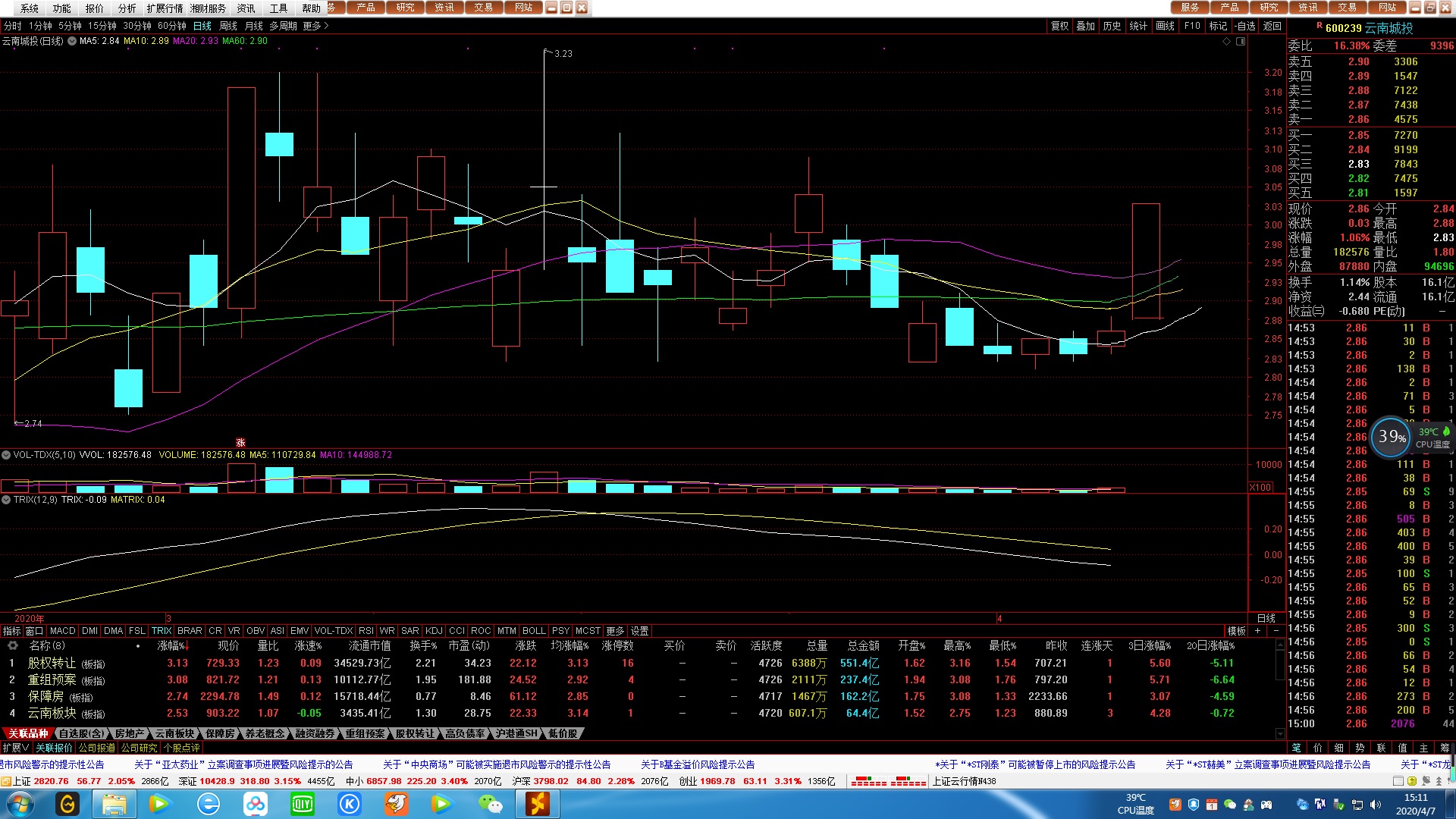Screen dimensions: 1456x819
Task: Open 多周期 option in period bar
Action: [283, 26]
